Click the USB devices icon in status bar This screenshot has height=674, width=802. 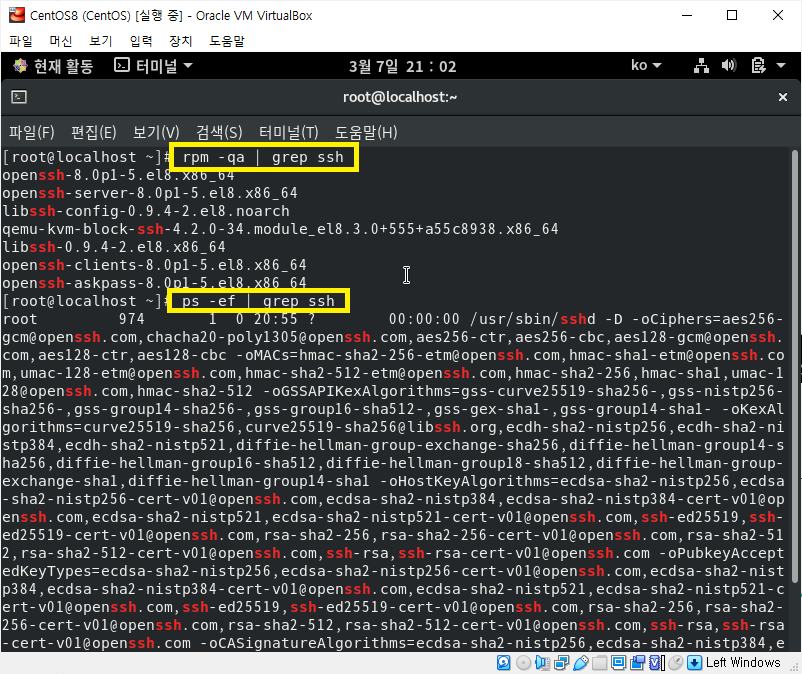point(581,663)
